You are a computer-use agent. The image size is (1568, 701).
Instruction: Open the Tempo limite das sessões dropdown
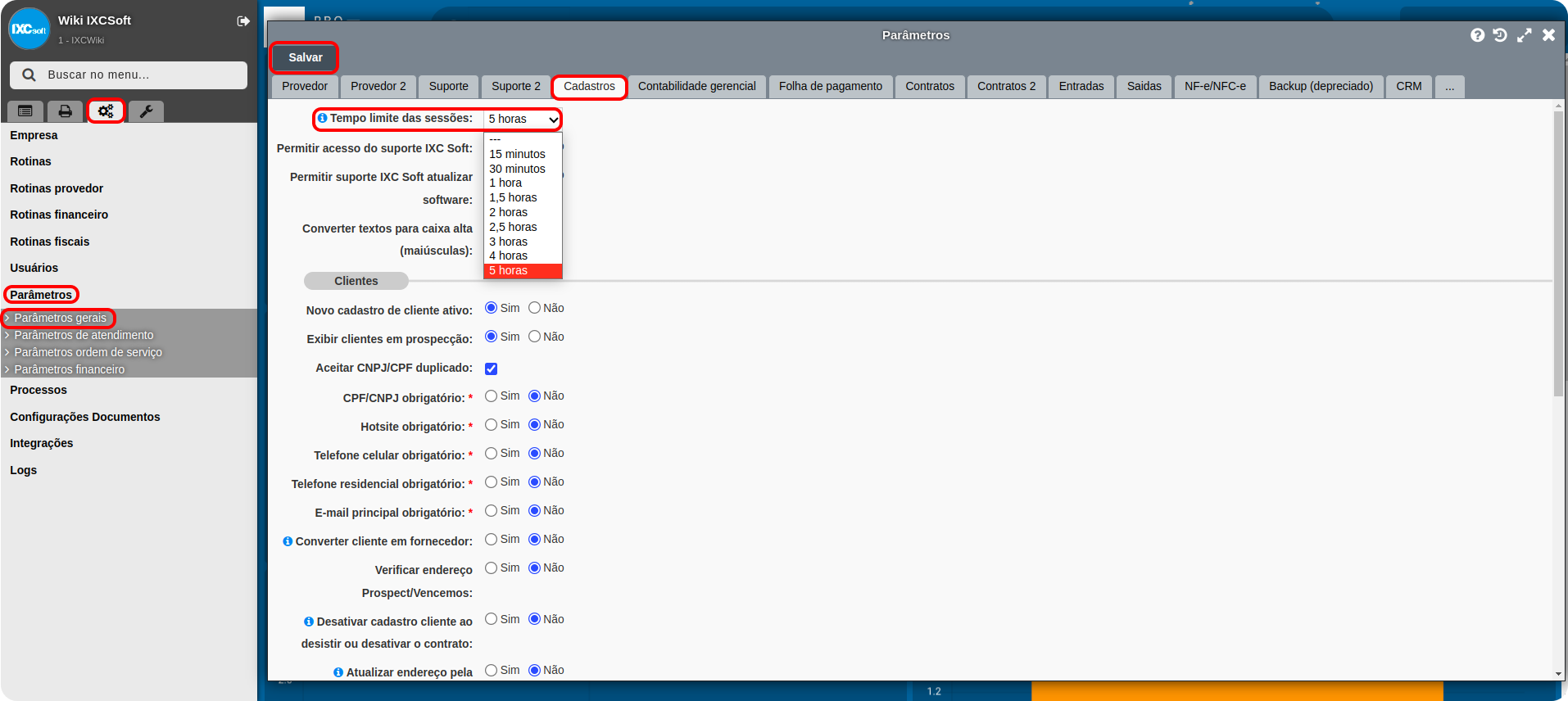(x=523, y=120)
